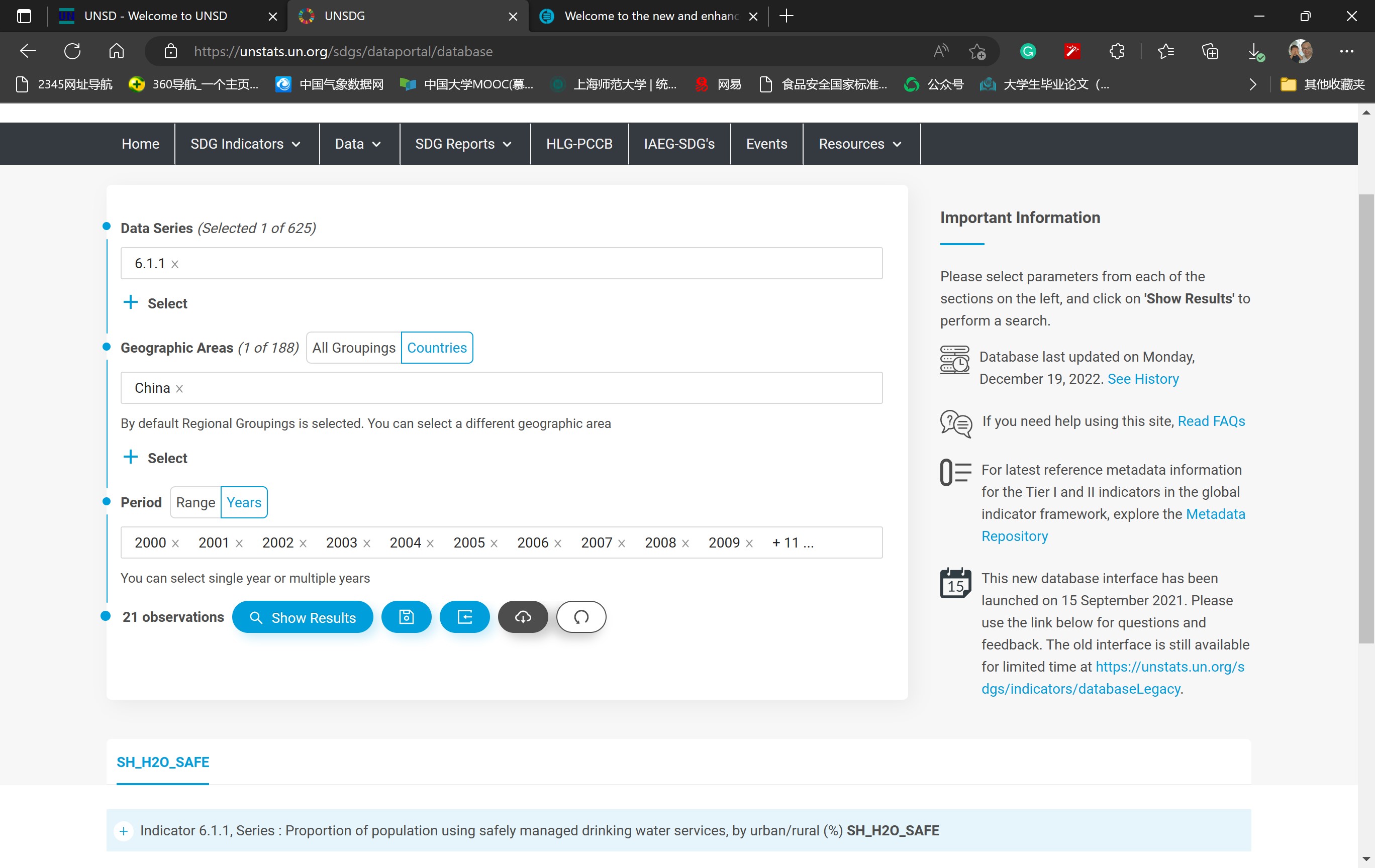Click the cloud download icon button
This screenshot has height=868, width=1375.
[523, 617]
